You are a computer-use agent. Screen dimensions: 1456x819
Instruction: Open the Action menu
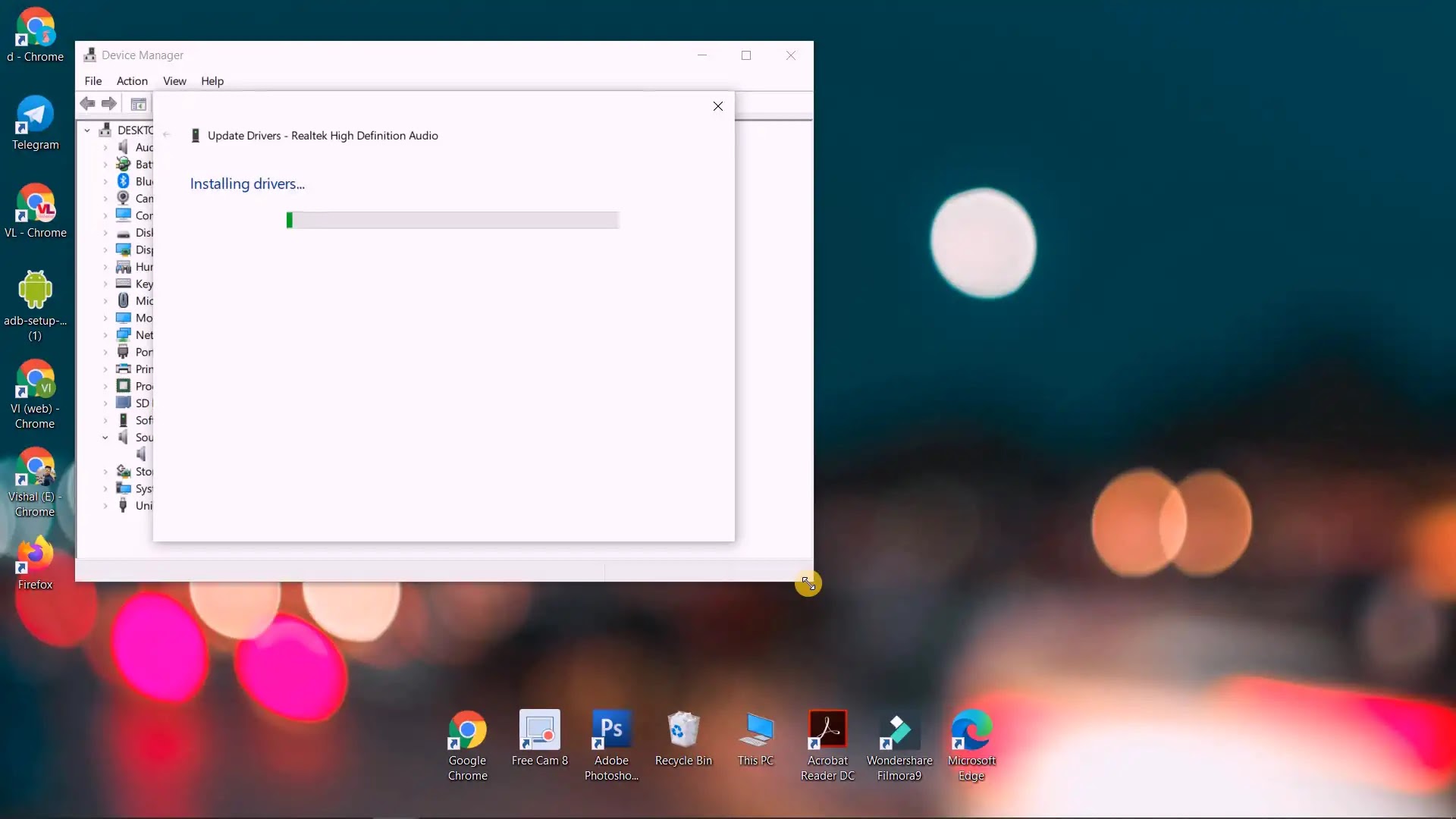pyautogui.click(x=132, y=81)
